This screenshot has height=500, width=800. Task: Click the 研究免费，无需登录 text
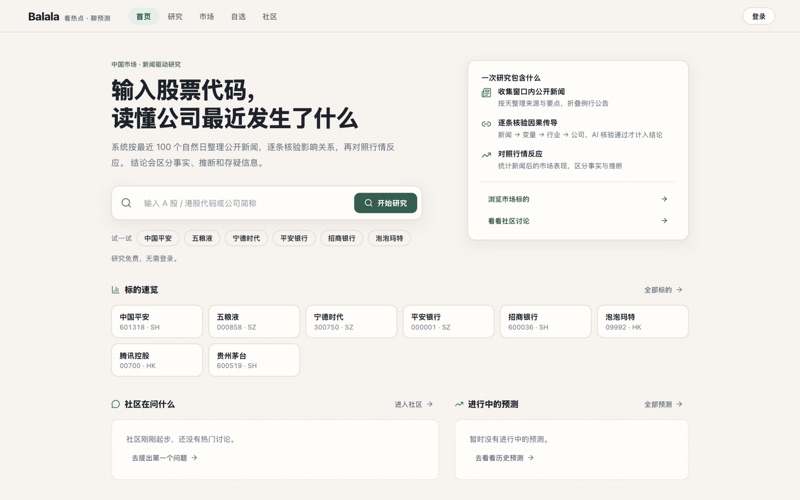[x=145, y=259]
